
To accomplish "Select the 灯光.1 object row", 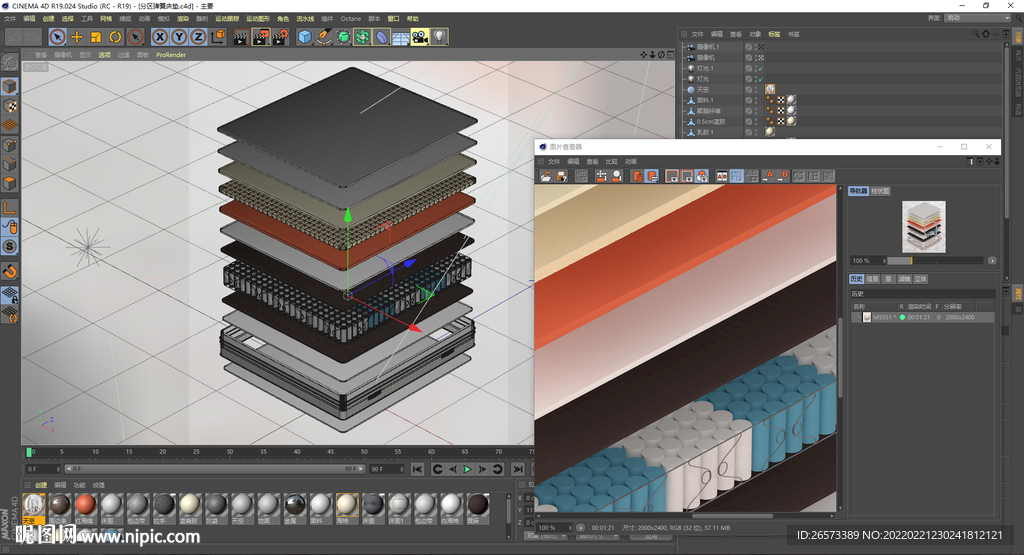I will (705, 68).
